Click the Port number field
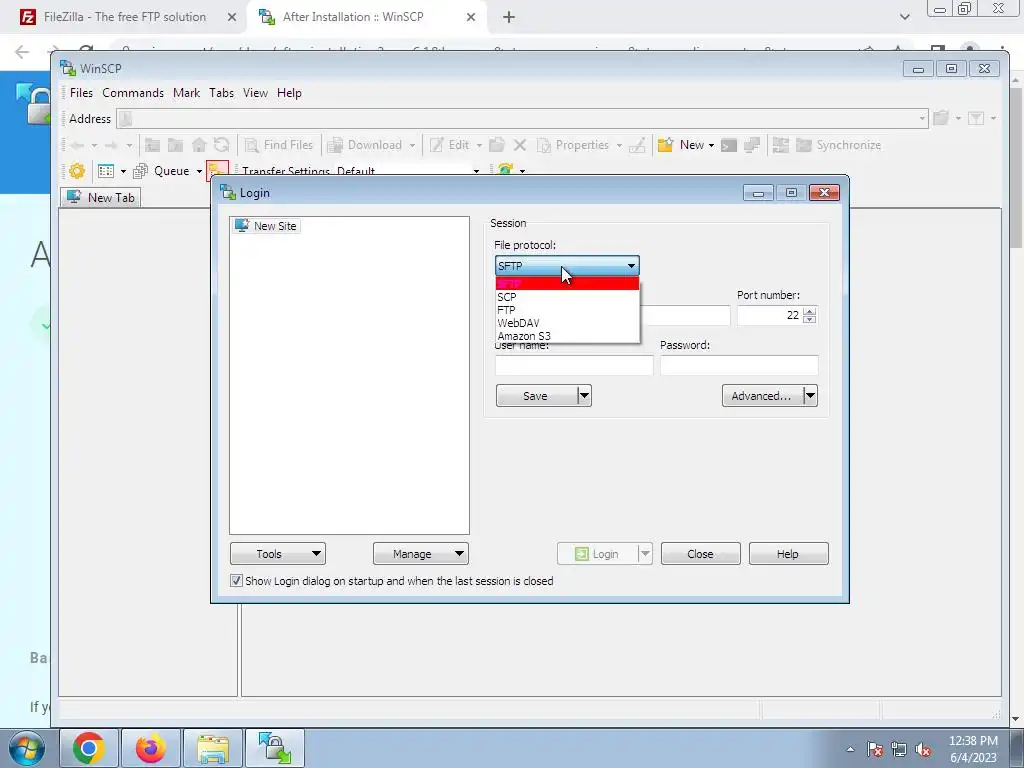The image size is (1024, 768). [771, 315]
